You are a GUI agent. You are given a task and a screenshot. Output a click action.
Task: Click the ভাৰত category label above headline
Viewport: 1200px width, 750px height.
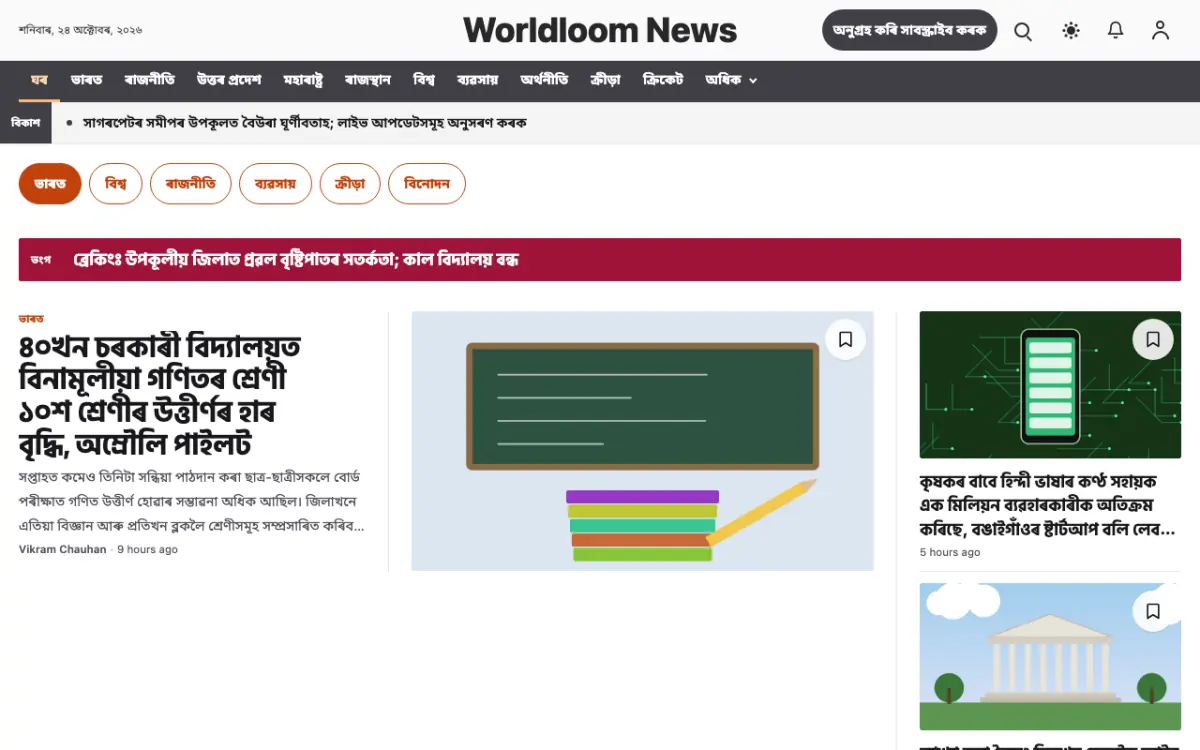(31, 318)
